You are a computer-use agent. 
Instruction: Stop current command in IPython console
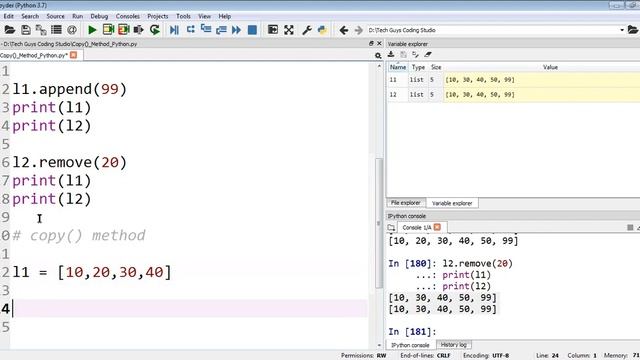[630, 227]
